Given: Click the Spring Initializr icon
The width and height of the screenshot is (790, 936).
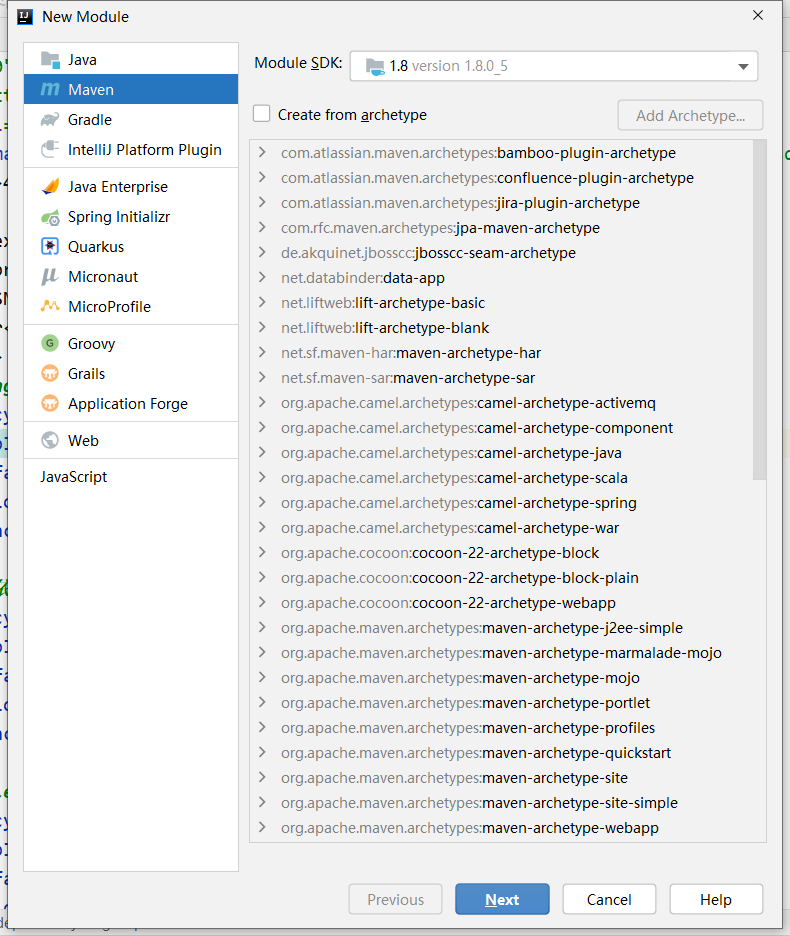Looking at the screenshot, I should [x=50, y=217].
